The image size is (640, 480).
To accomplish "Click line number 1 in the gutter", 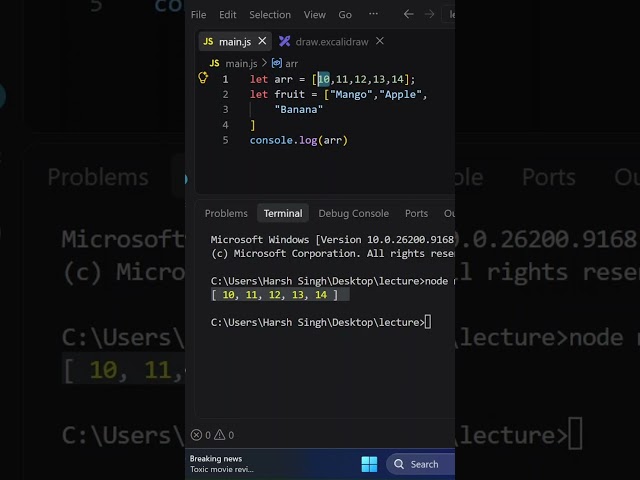I will click(225, 79).
